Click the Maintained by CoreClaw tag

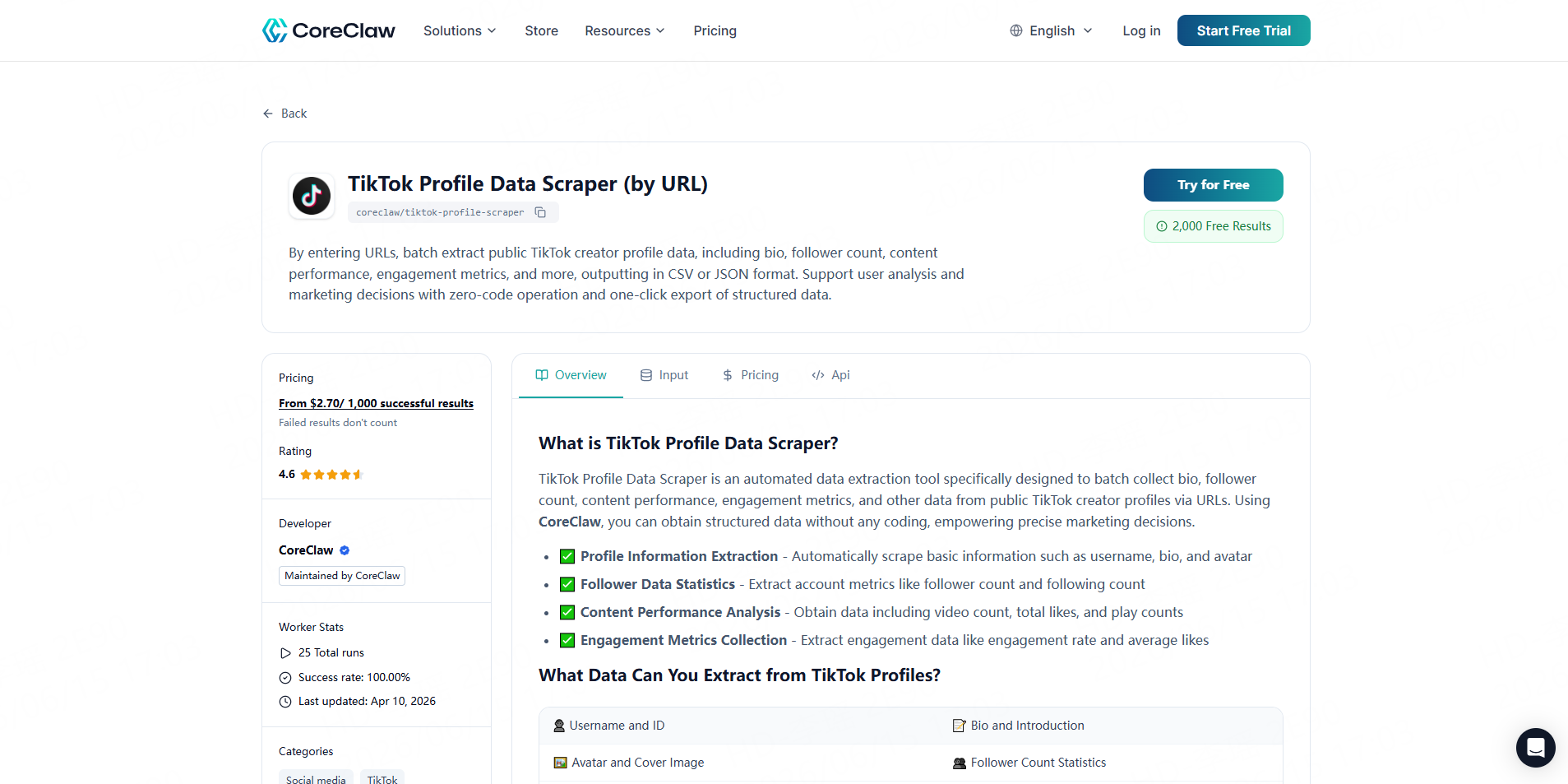[342, 576]
